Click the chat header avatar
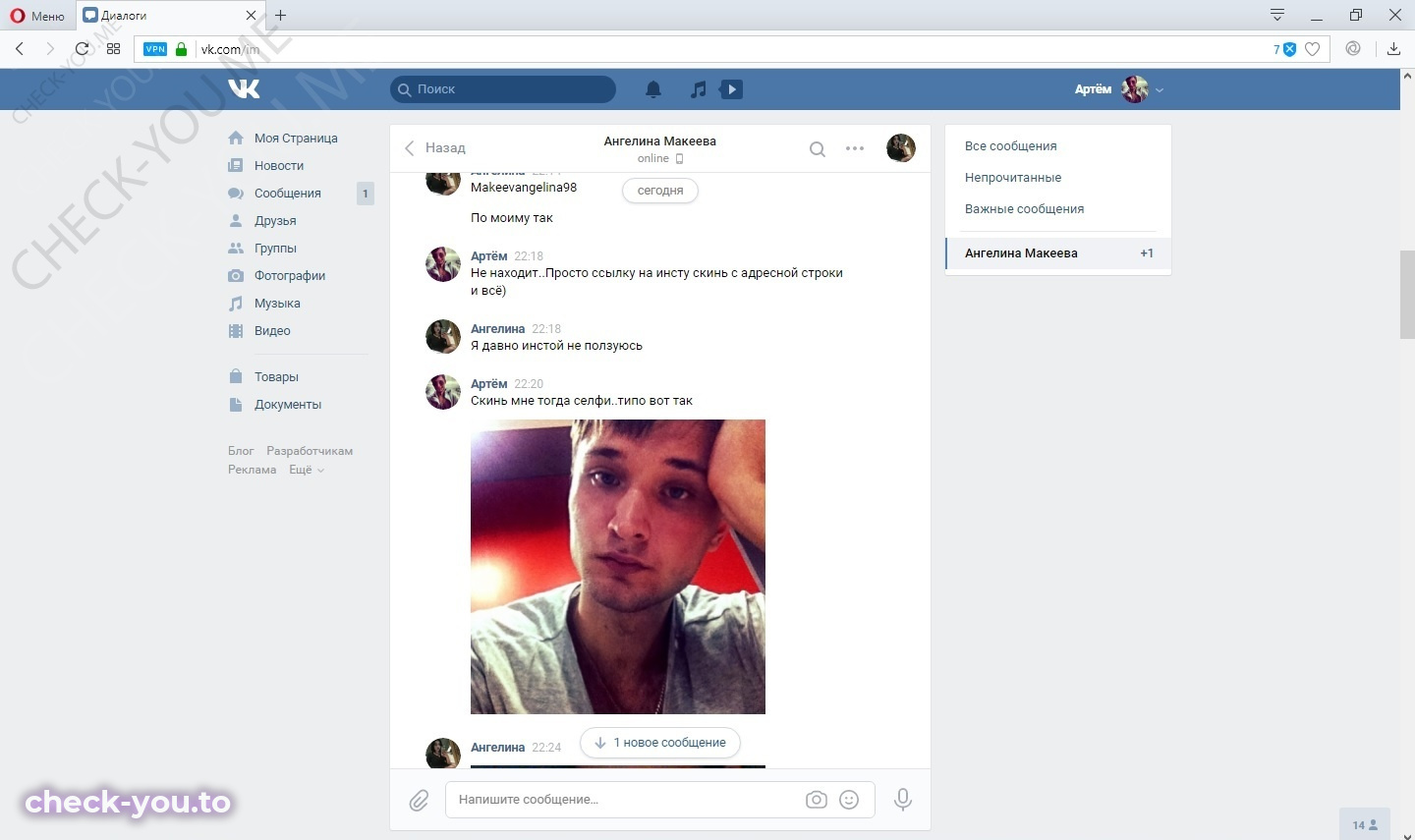 point(901,148)
